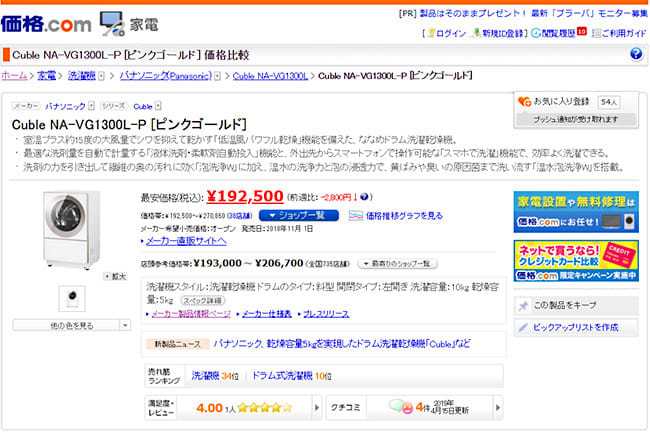The image size is (650, 432).
Task: Click the price trend graph icon
Action: coord(356,216)
